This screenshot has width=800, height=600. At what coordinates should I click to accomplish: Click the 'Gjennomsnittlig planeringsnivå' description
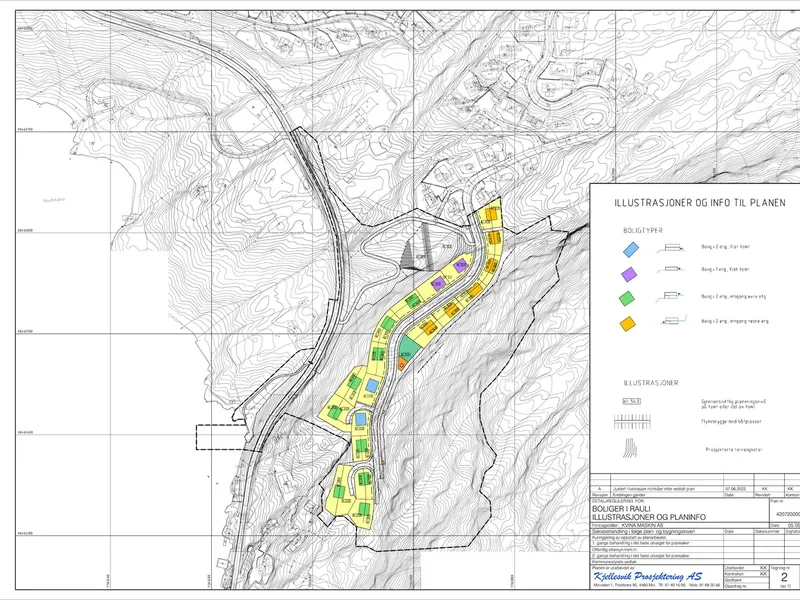tap(734, 402)
